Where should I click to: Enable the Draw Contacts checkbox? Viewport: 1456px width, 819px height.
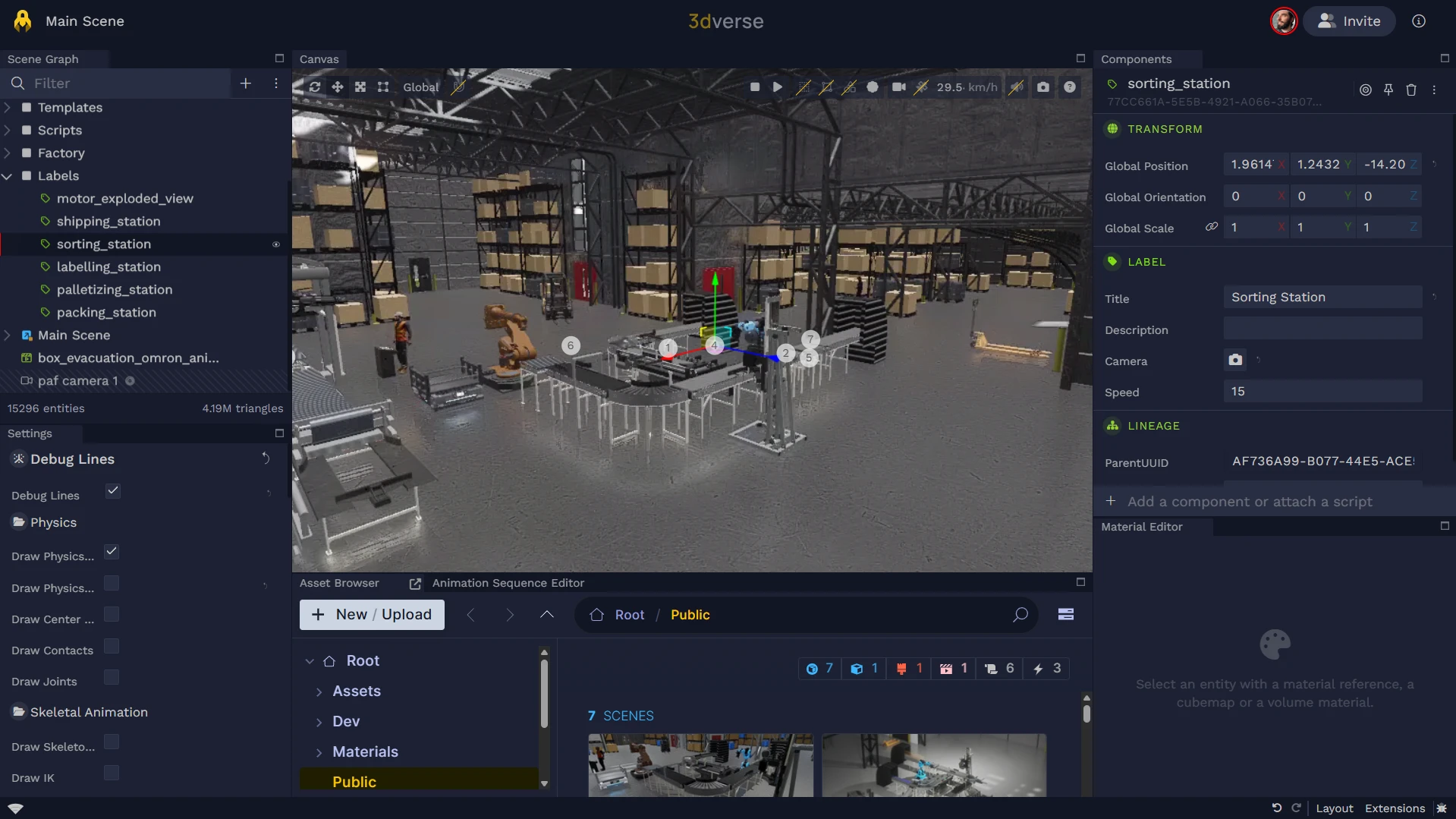click(112, 647)
